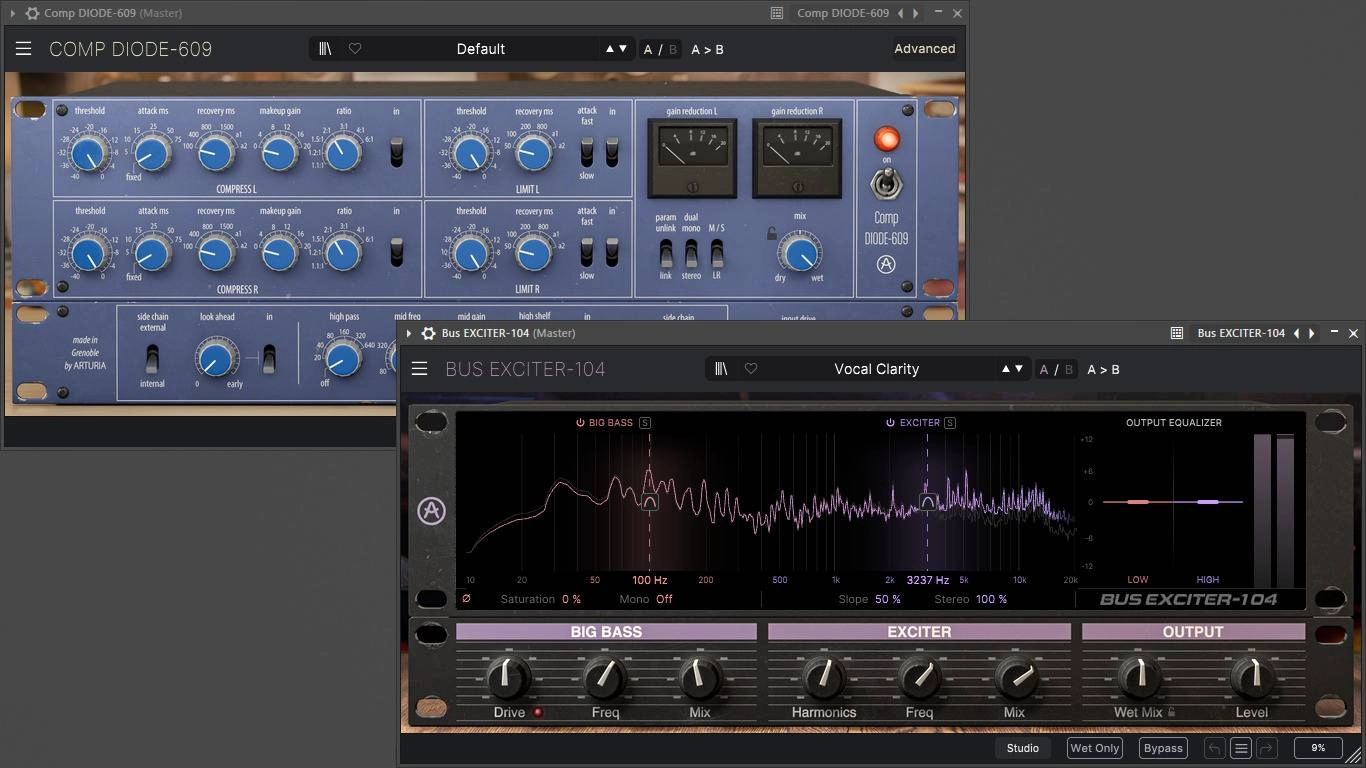Open Default preset name dropdown
The width and height of the screenshot is (1366, 768).
(481, 49)
